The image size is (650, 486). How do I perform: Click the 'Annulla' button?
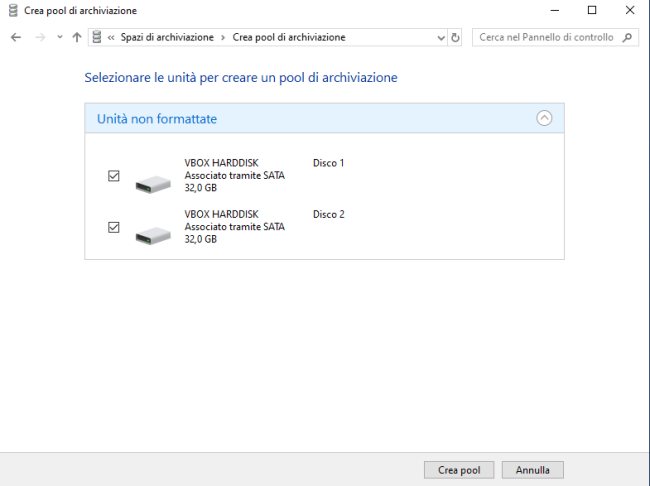click(533, 470)
